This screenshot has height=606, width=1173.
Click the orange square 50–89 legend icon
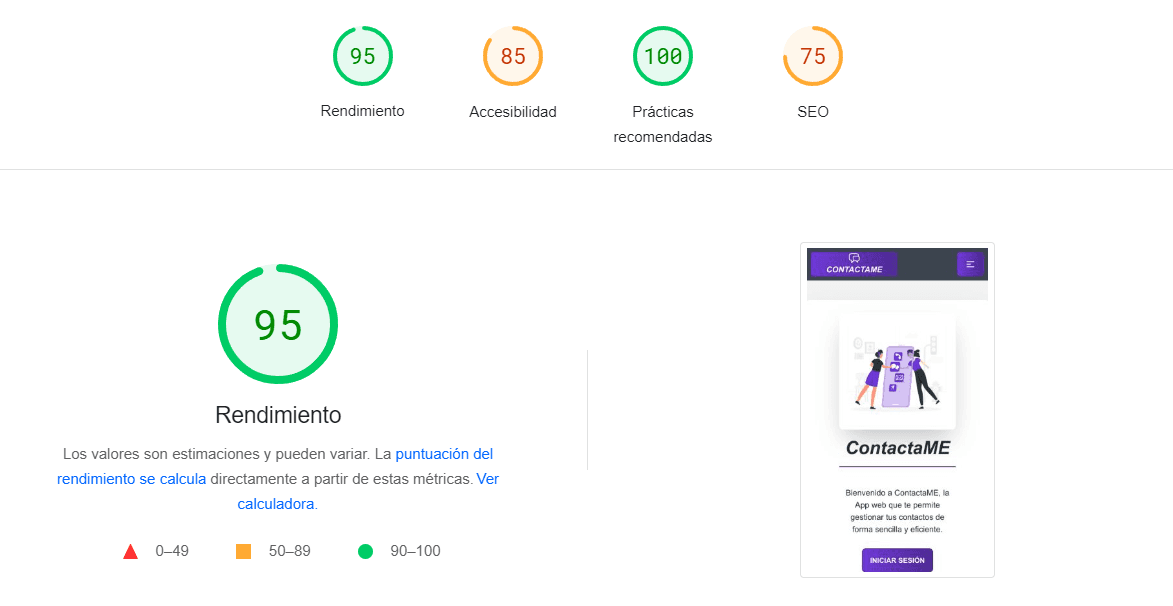pos(243,551)
